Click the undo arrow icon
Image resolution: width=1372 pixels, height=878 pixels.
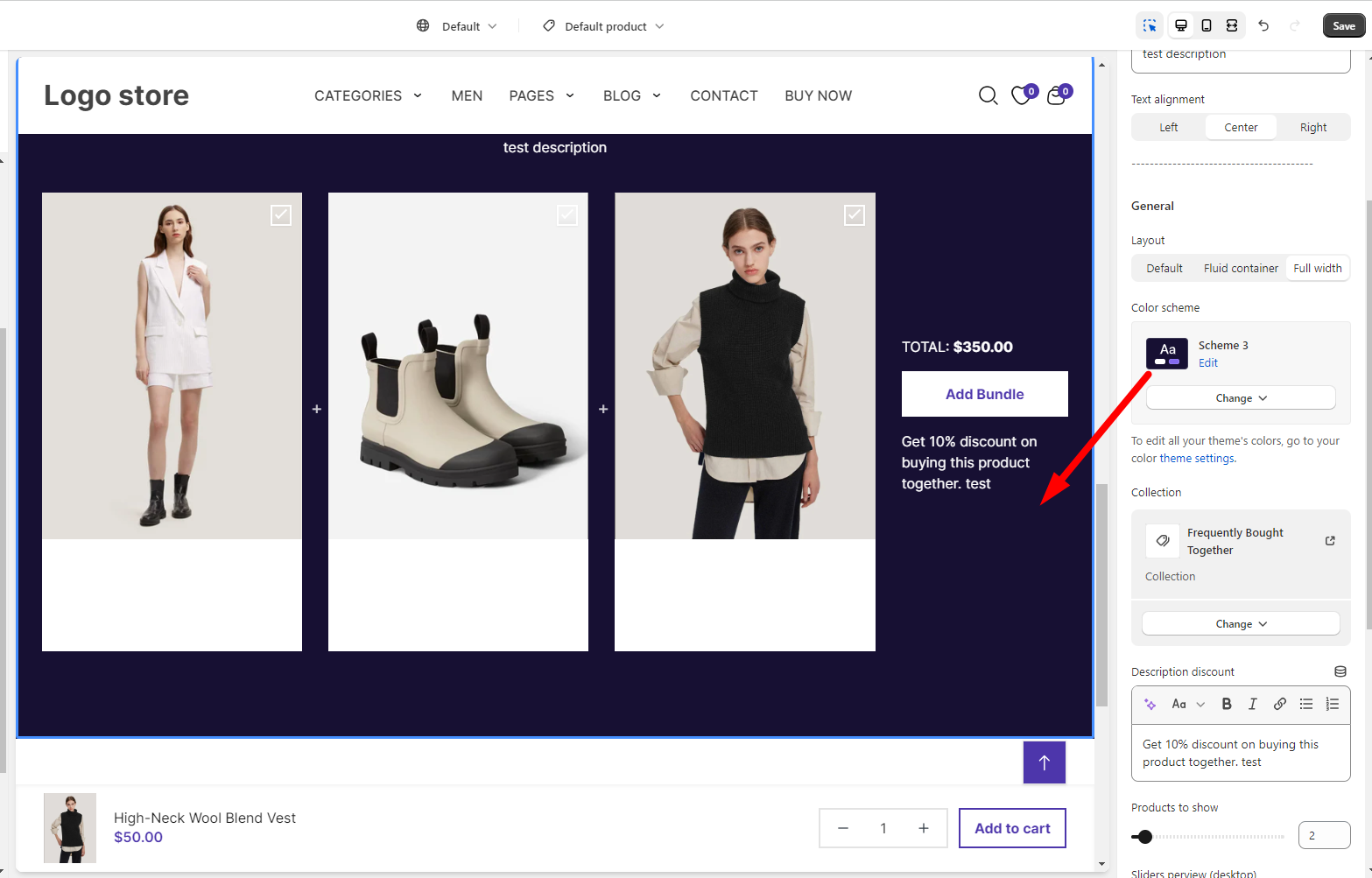(x=1263, y=25)
